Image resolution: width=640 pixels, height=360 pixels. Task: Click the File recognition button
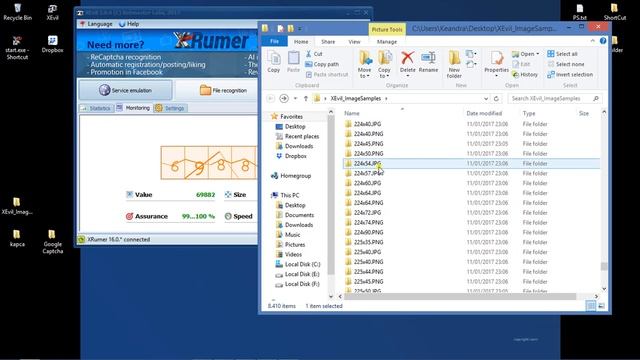(223, 90)
